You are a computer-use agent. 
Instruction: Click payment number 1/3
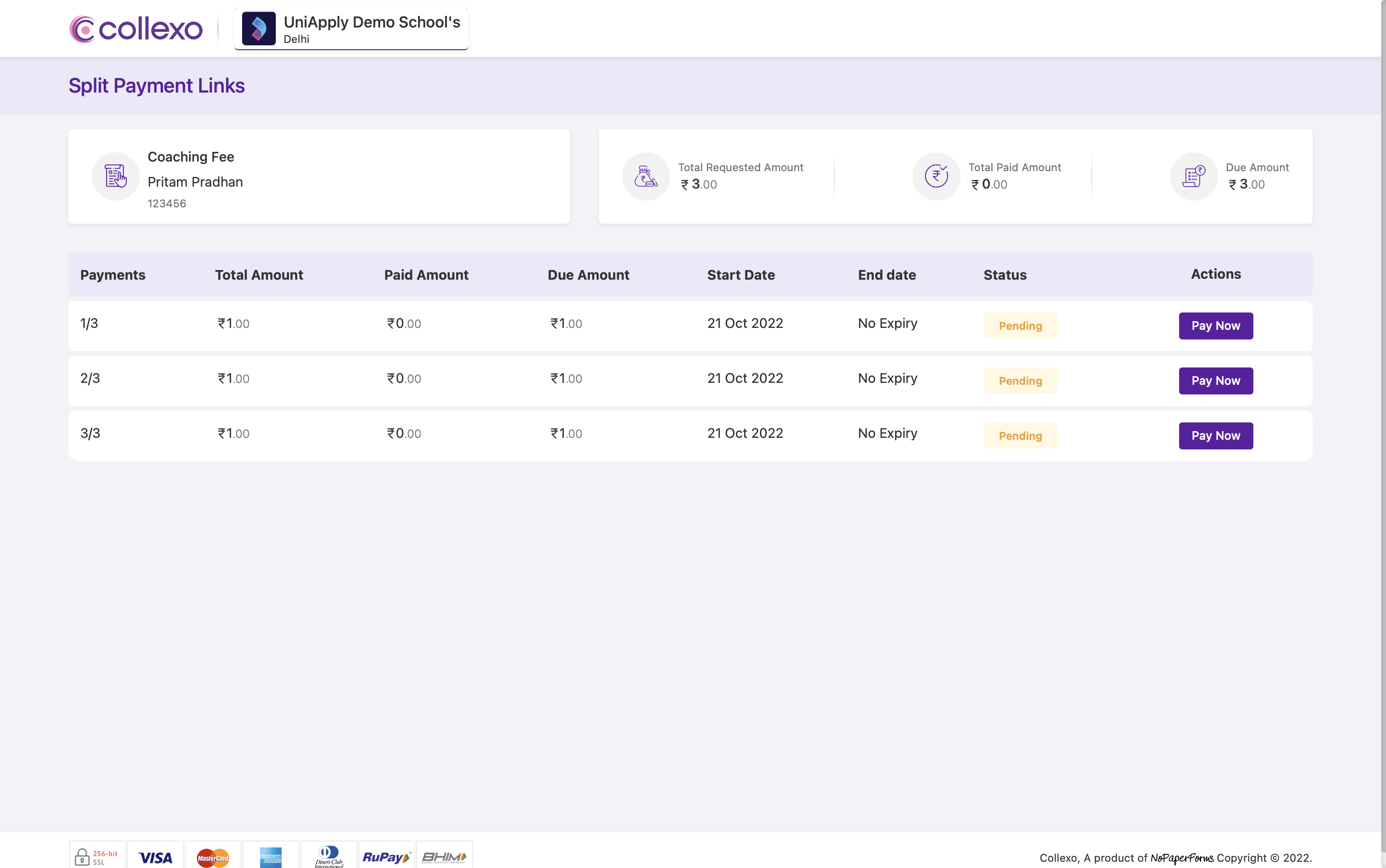tap(89, 323)
